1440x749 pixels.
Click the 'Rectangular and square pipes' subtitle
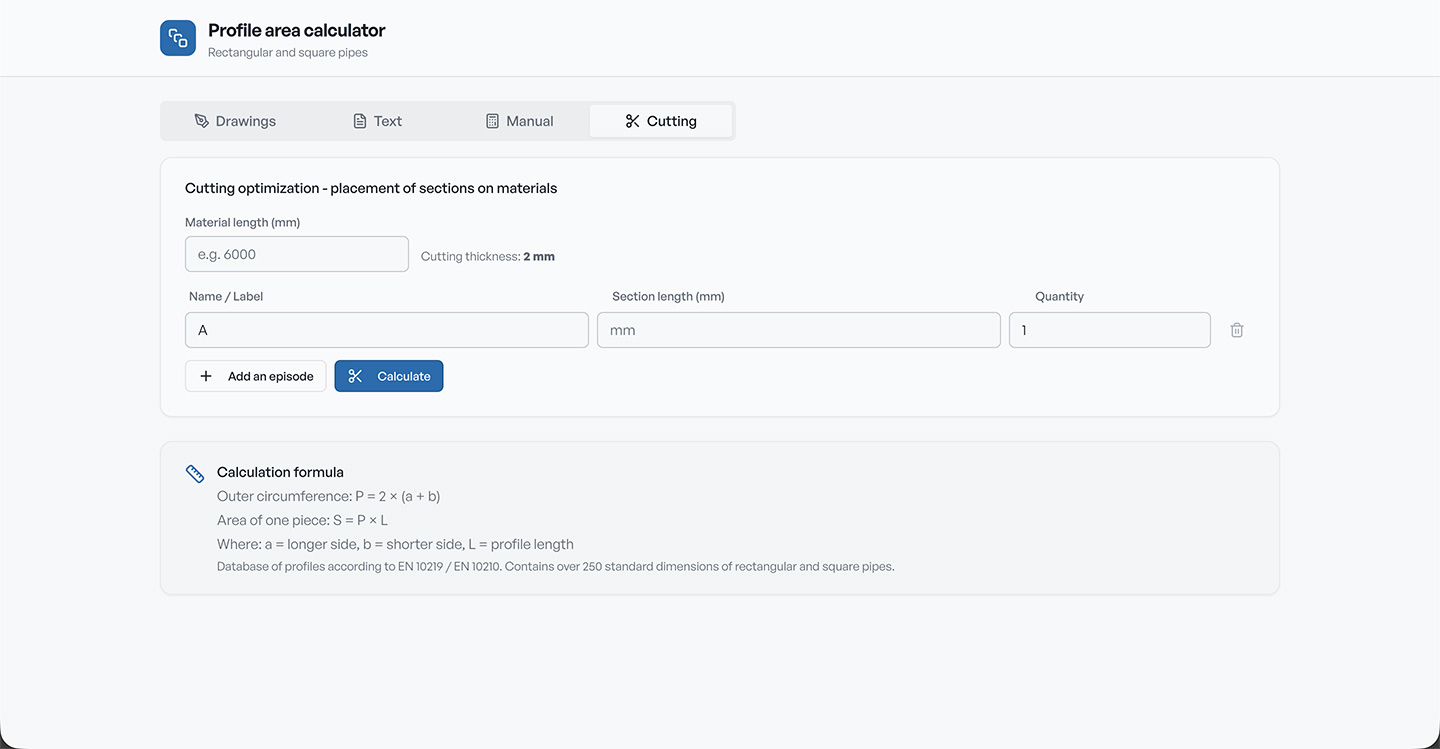click(x=288, y=52)
